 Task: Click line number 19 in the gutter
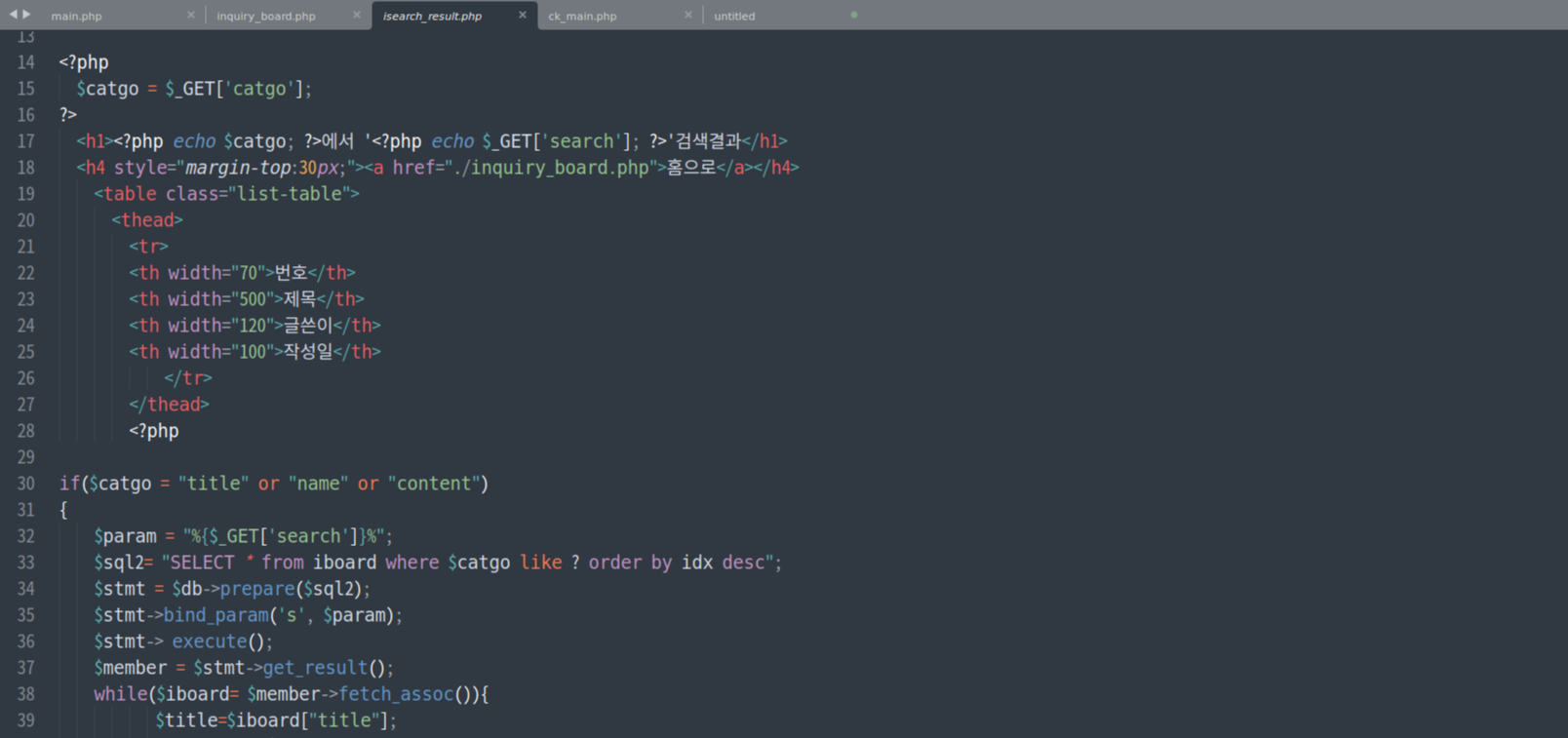tap(26, 194)
